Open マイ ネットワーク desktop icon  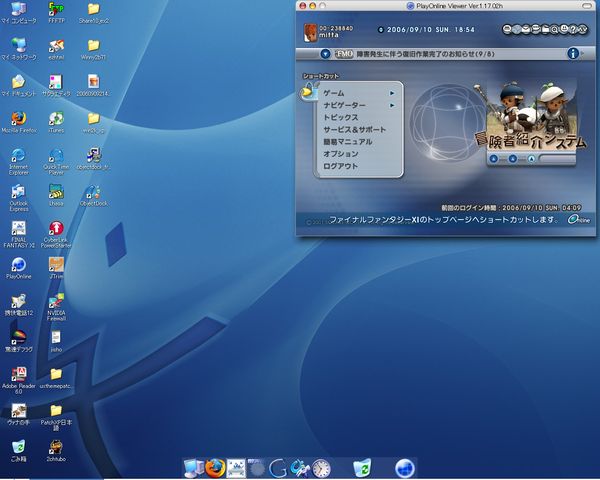pyautogui.click(x=18, y=50)
